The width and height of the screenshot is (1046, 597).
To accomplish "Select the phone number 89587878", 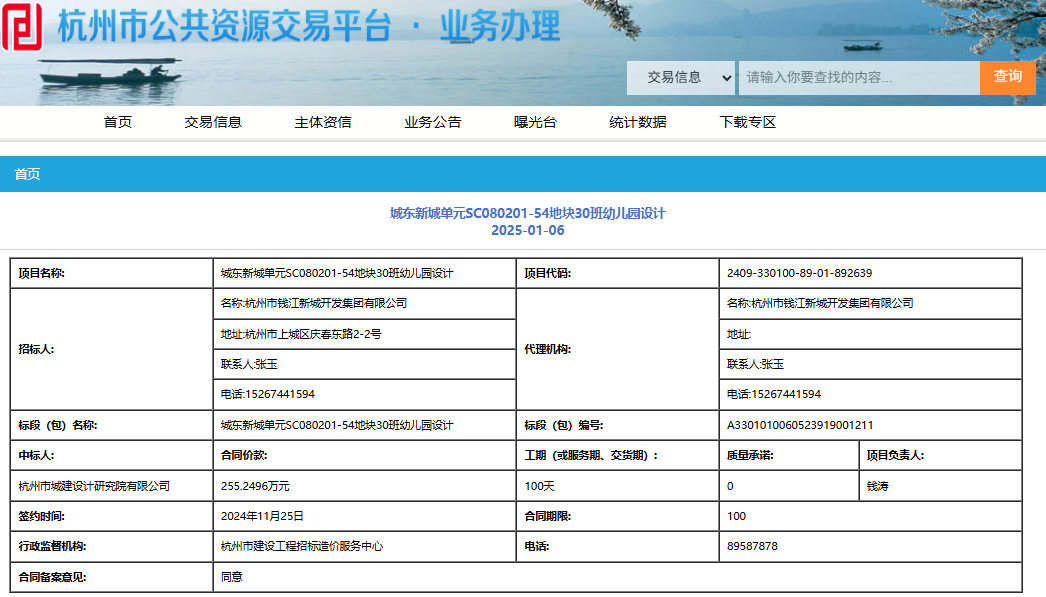I will tap(752, 546).
